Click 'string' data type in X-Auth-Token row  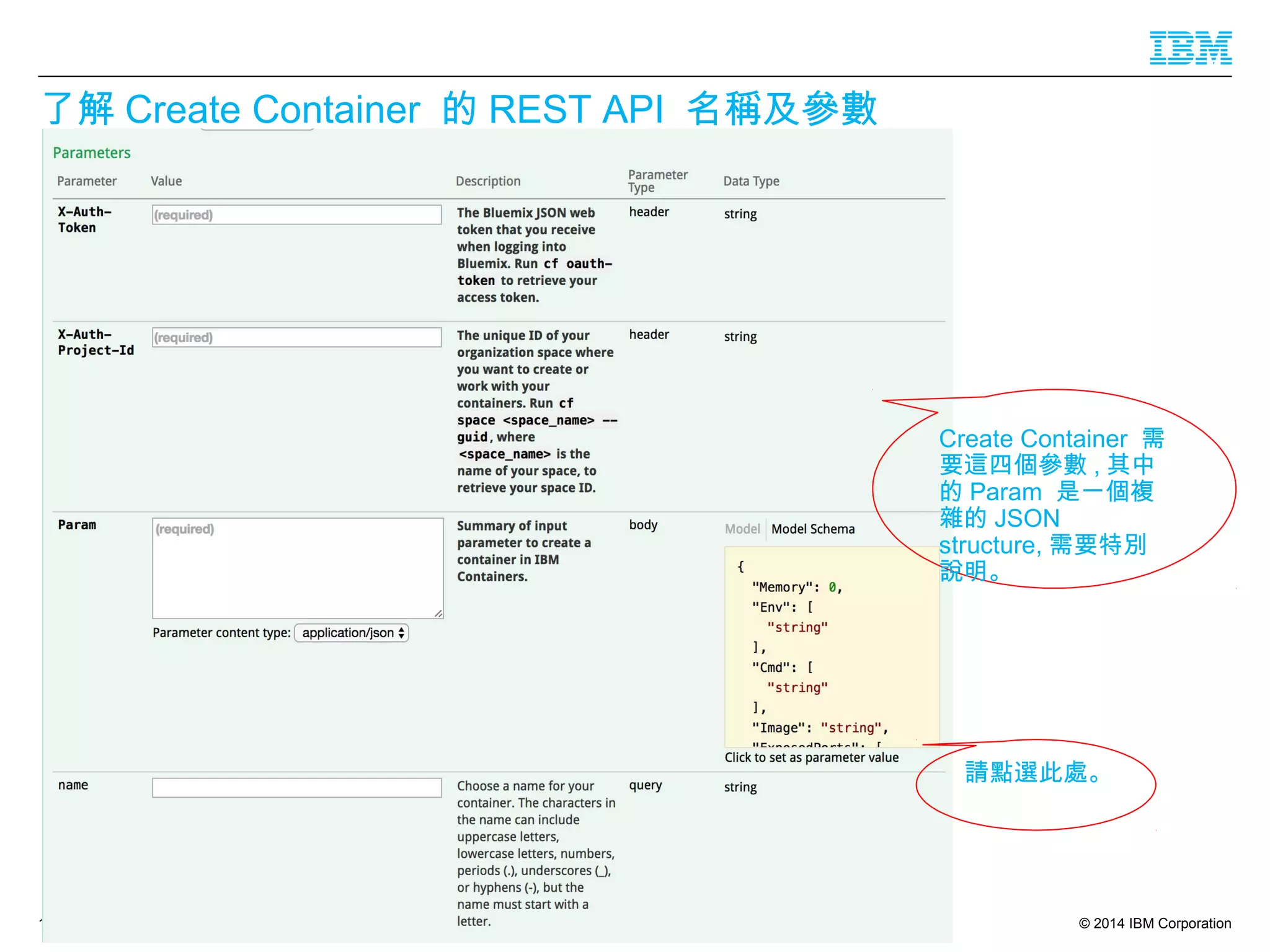pyautogui.click(x=740, y=214)
